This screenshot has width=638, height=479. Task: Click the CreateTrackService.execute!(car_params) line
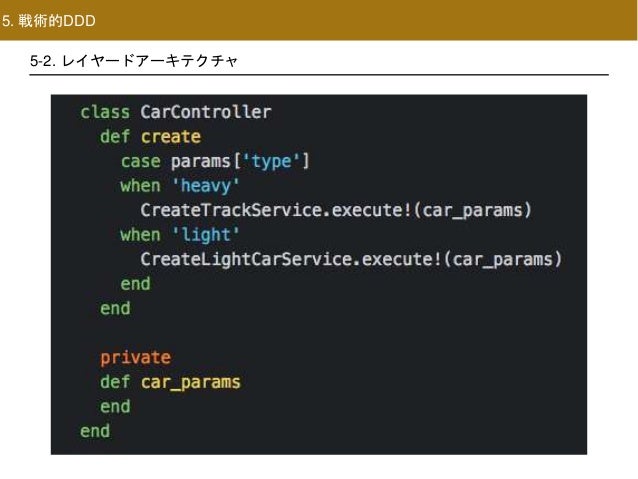[x=336, y=211]
